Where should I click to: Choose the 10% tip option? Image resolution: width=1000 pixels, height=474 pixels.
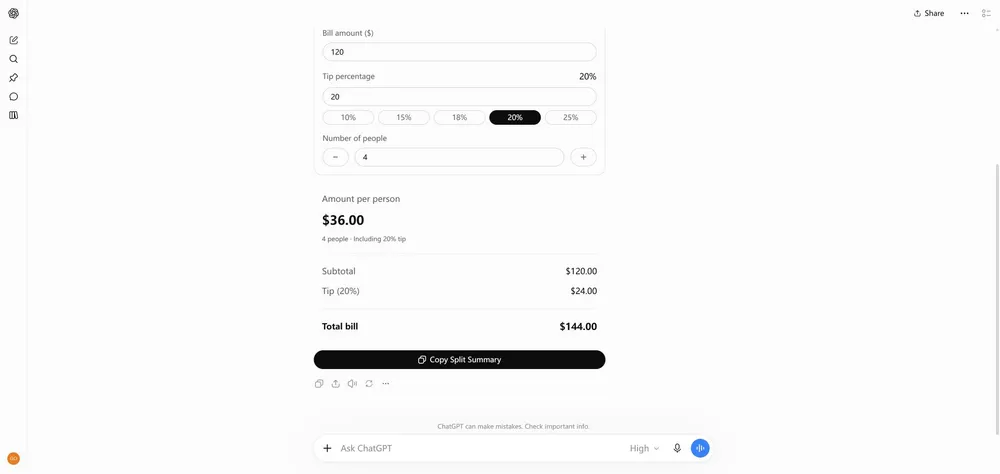click(348, 117)
